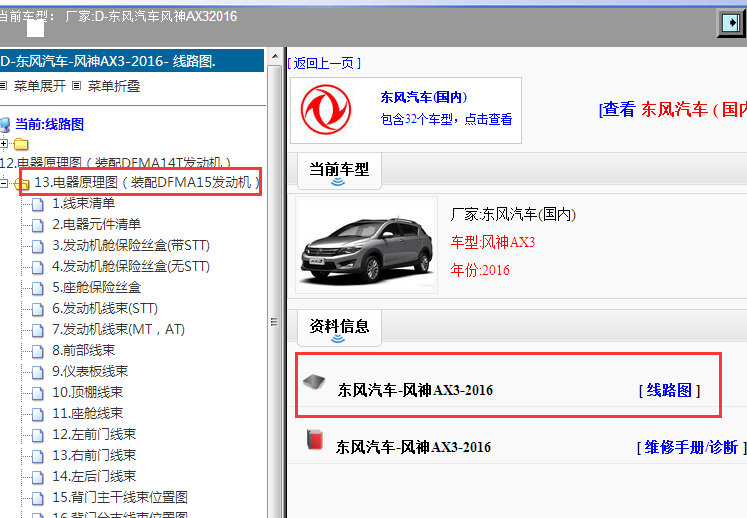747x518 pixels.
Task: Click the 车型:风神AX3 text
Action: pyautogui.click(x=493, y=242)
